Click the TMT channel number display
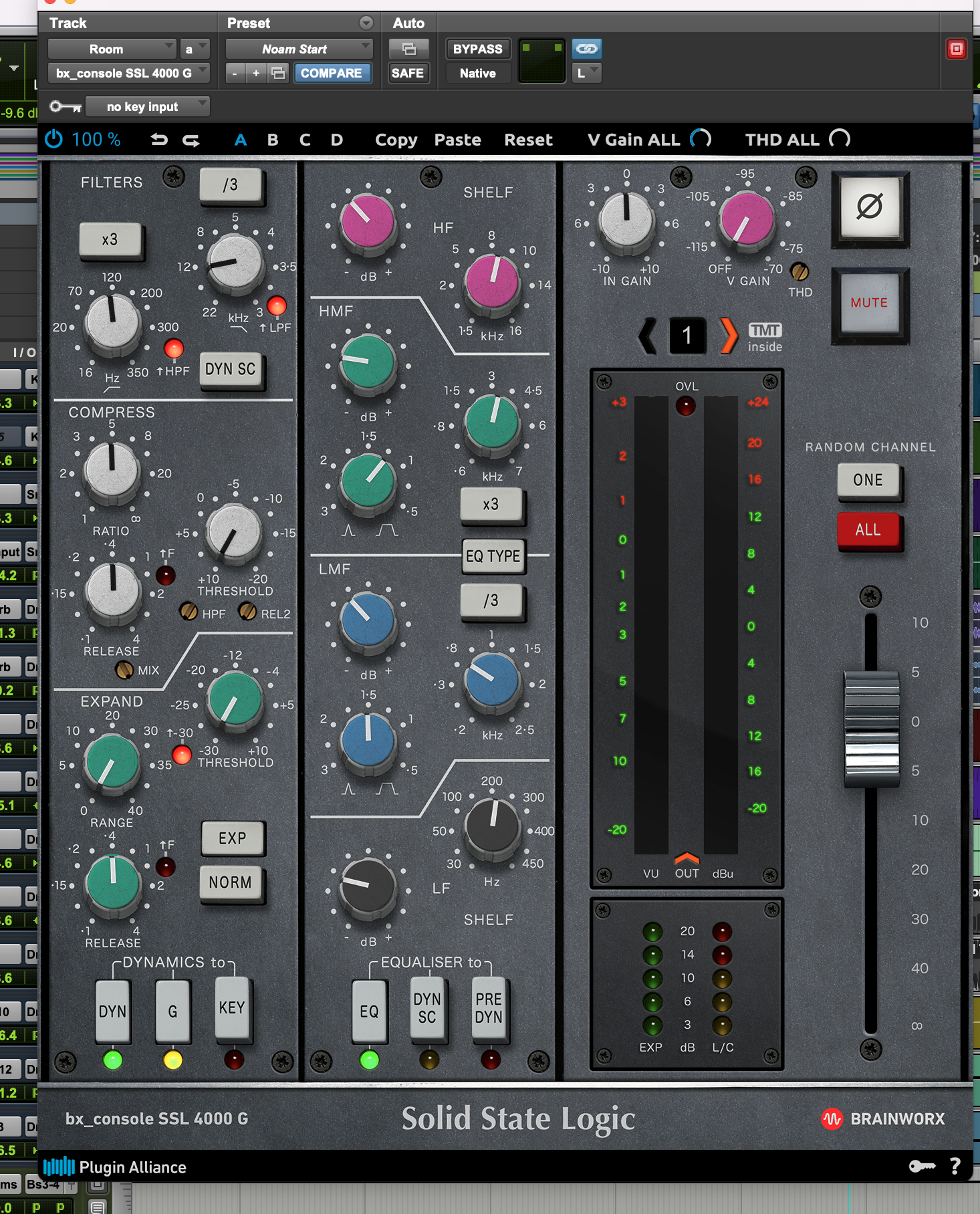980x1214 pixels. click(x=687, y=336)
